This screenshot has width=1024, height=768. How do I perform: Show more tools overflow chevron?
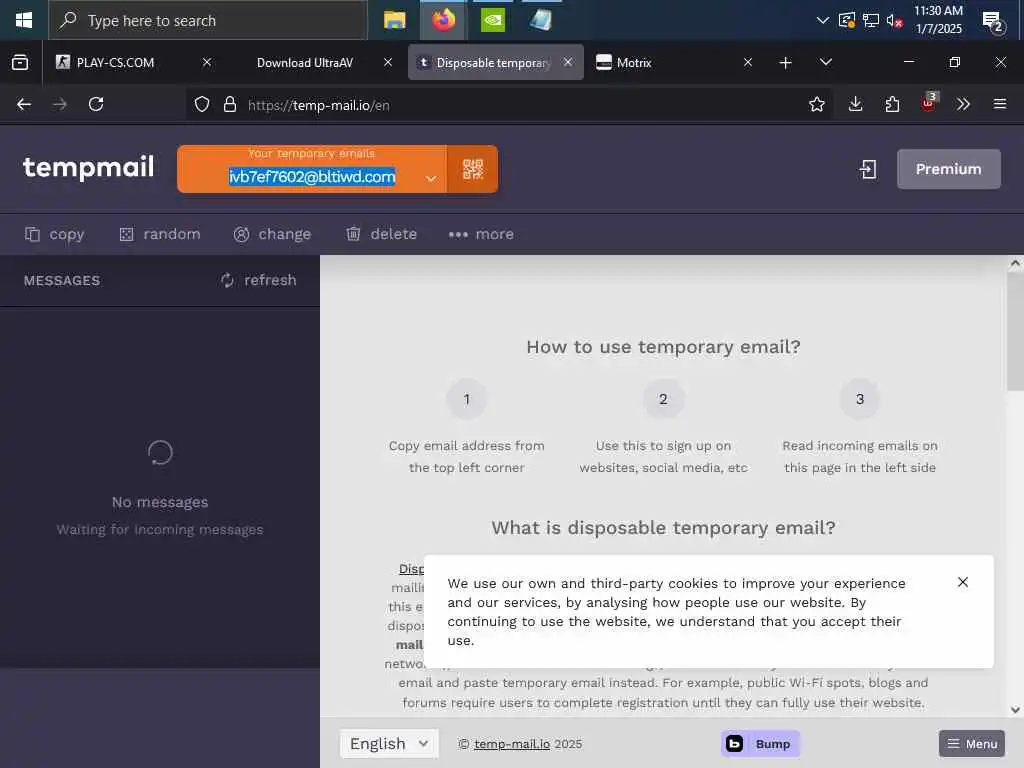[963, 104]
